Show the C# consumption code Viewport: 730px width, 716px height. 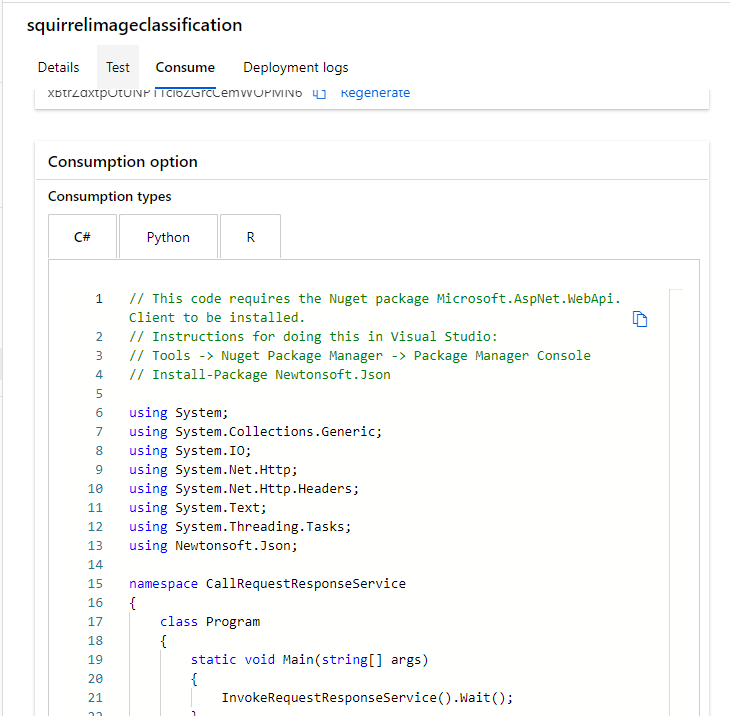(x=82, y=237)
